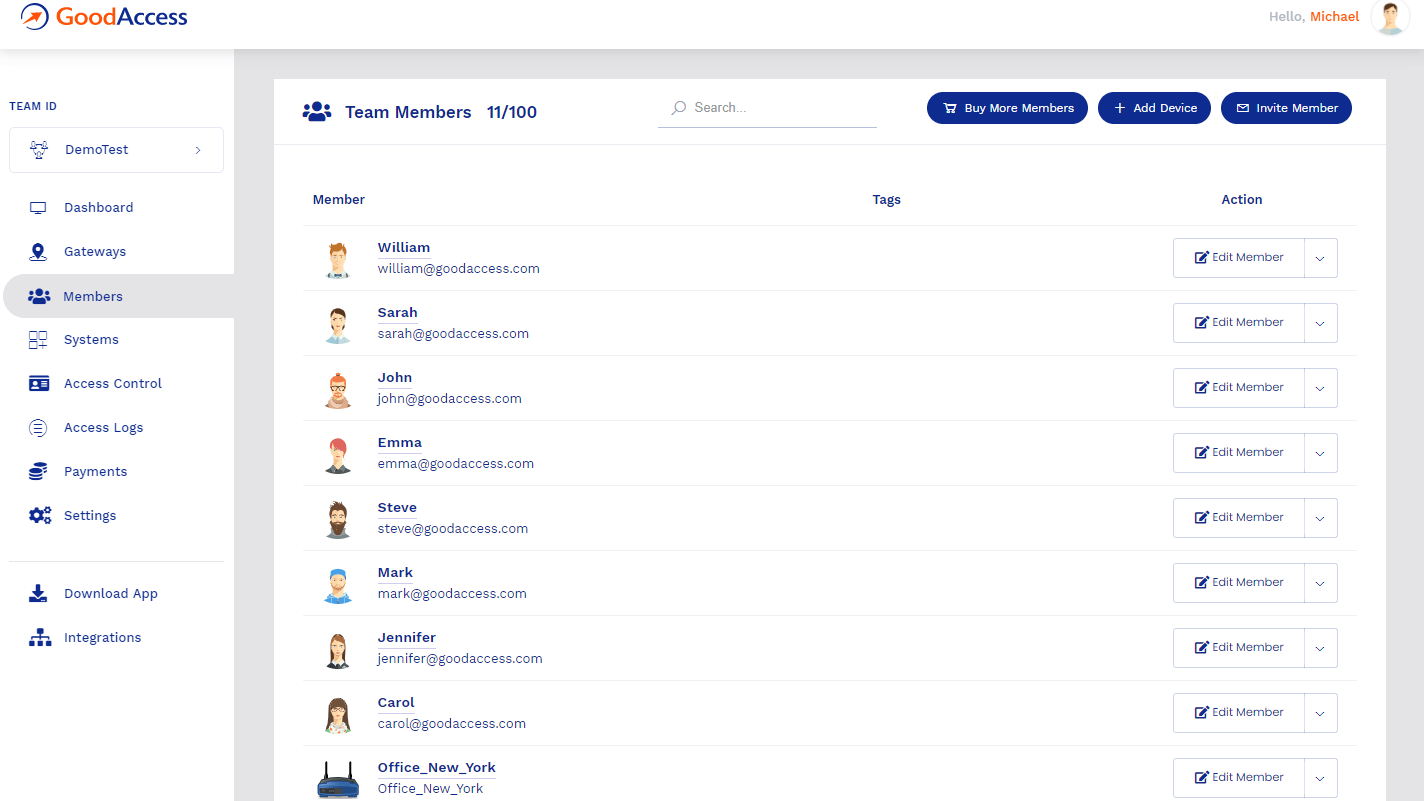Click the Payments coins icon
The width and height of the screenshot is (1424, 801).
[38, 471]
